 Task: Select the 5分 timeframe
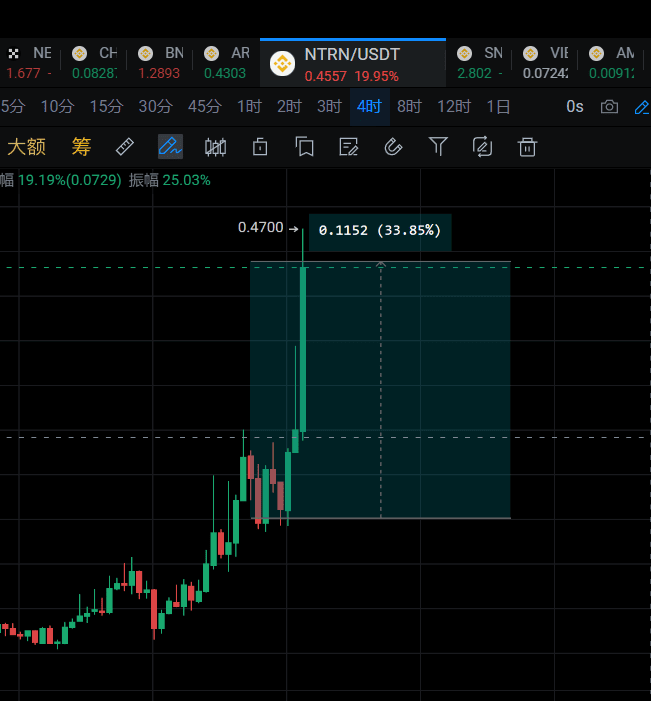13,107
